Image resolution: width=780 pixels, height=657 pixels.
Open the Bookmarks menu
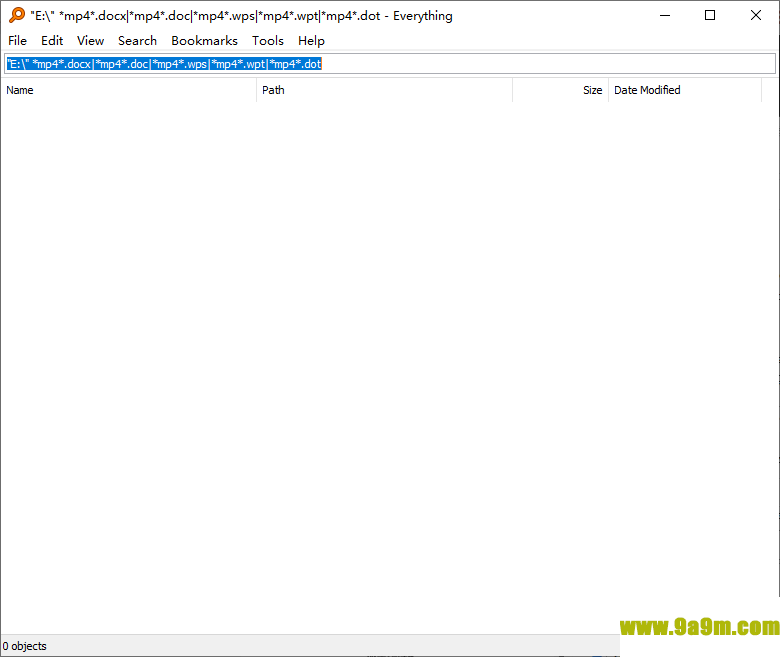pyautogui.click(x=204, y=41)
